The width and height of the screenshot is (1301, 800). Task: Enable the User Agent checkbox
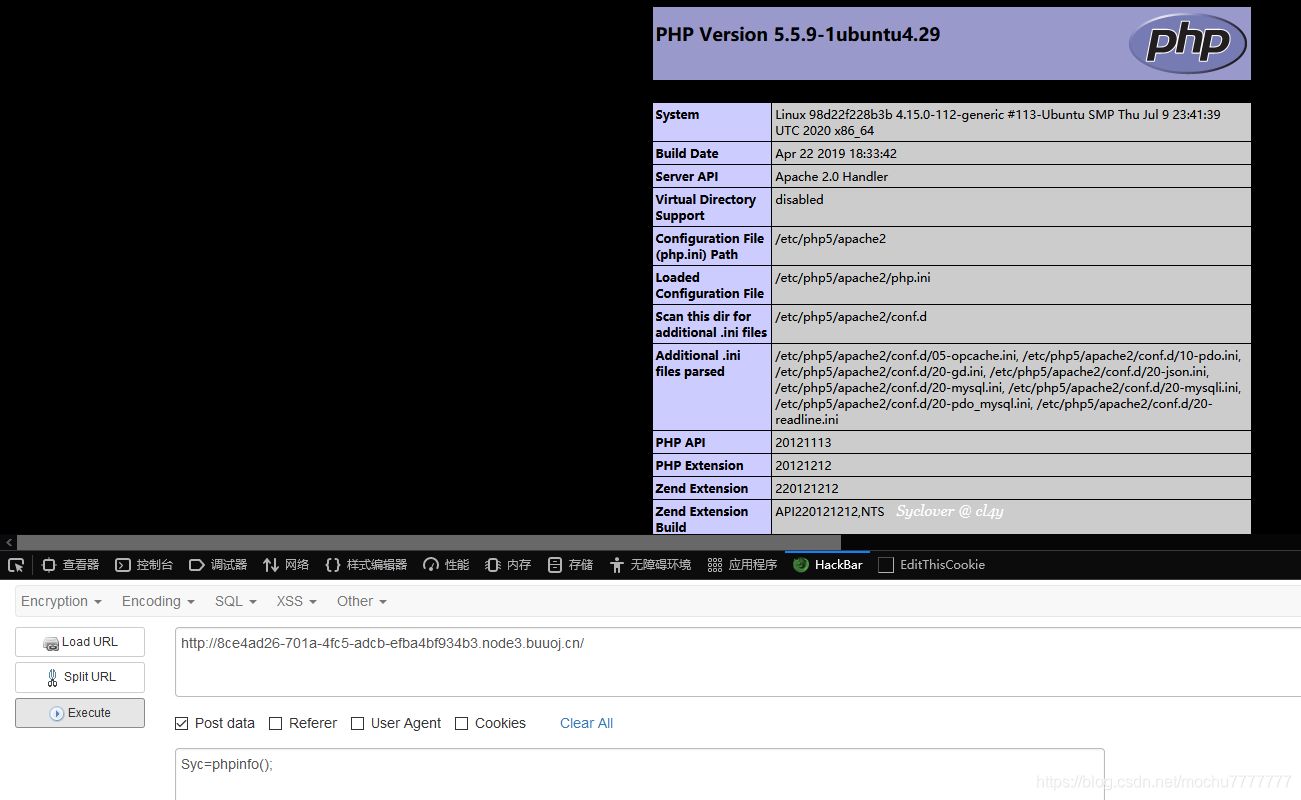(x=357, y=723)
